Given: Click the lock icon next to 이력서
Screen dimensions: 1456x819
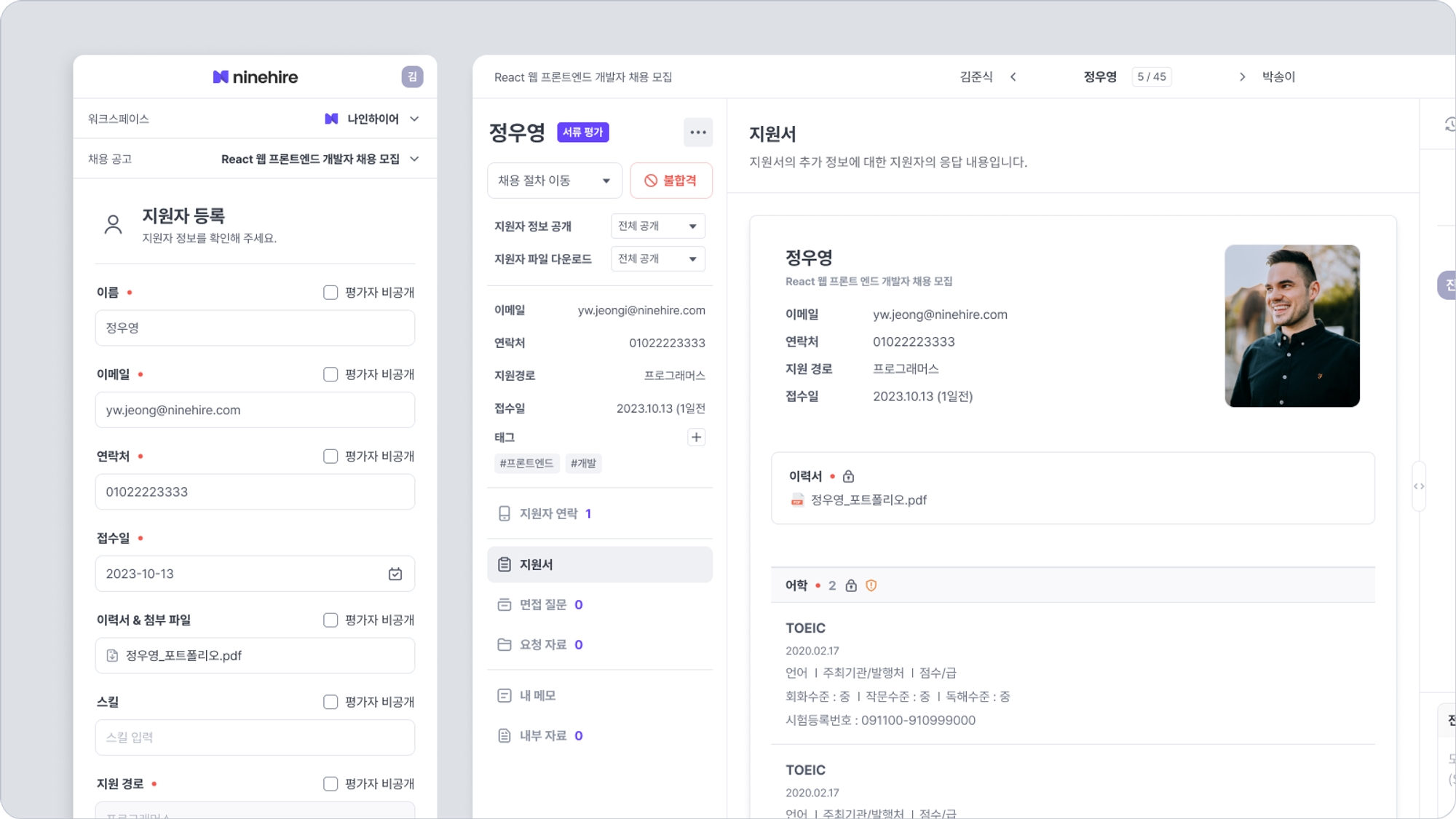Looking at the screenshot, I should tap(848, 477).
